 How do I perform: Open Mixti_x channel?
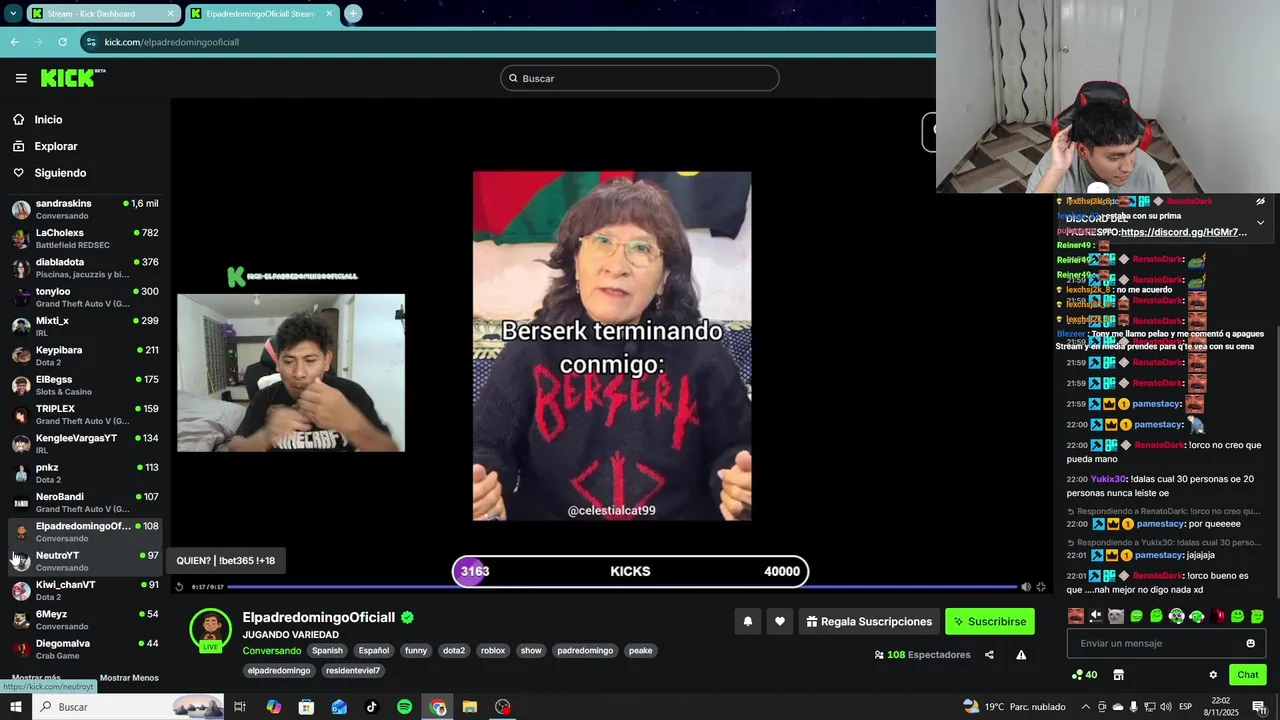pyautogui.click(x=85, y=326)
